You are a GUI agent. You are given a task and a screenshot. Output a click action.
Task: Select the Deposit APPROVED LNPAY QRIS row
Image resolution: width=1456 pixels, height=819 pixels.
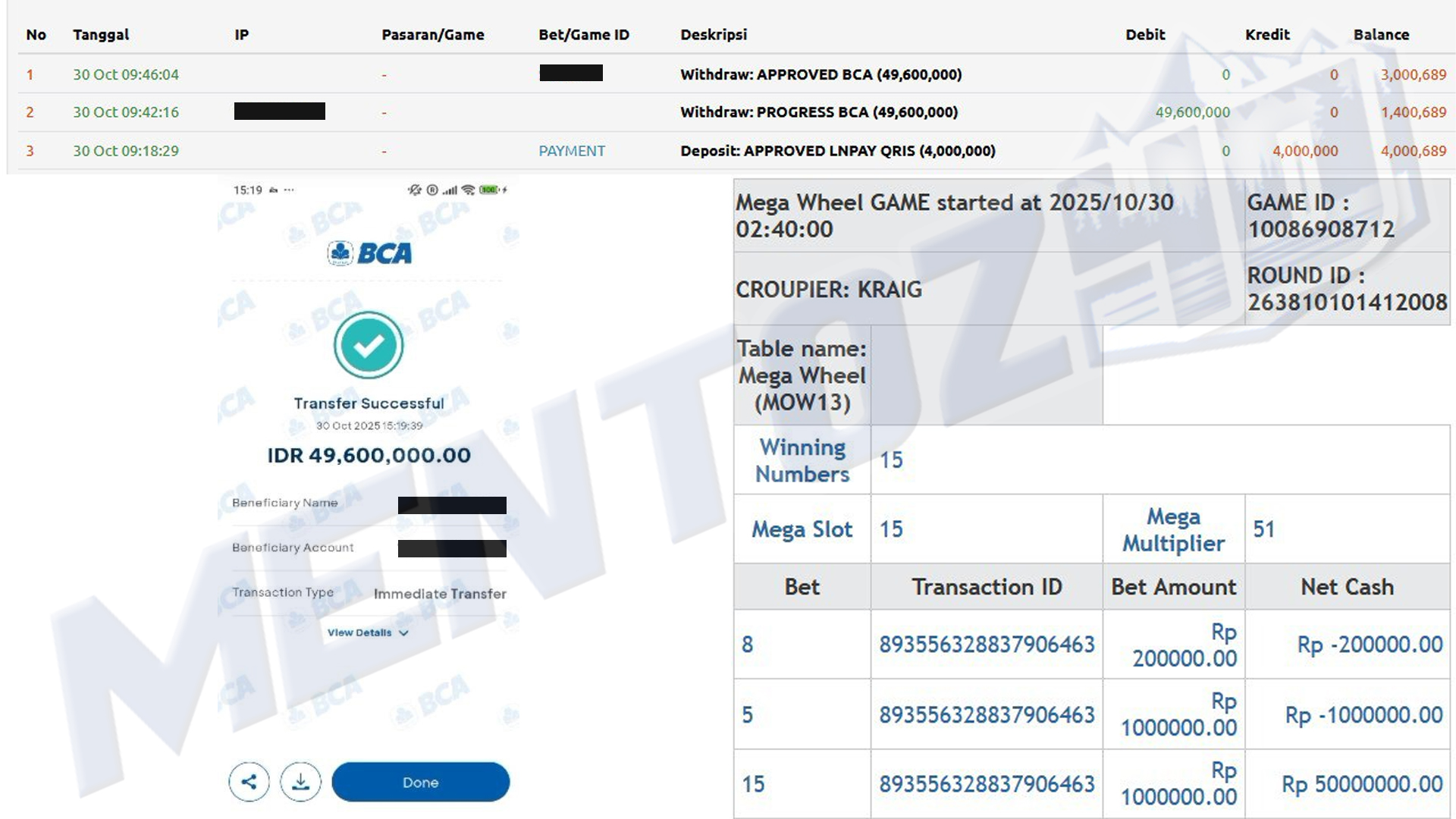837,151
